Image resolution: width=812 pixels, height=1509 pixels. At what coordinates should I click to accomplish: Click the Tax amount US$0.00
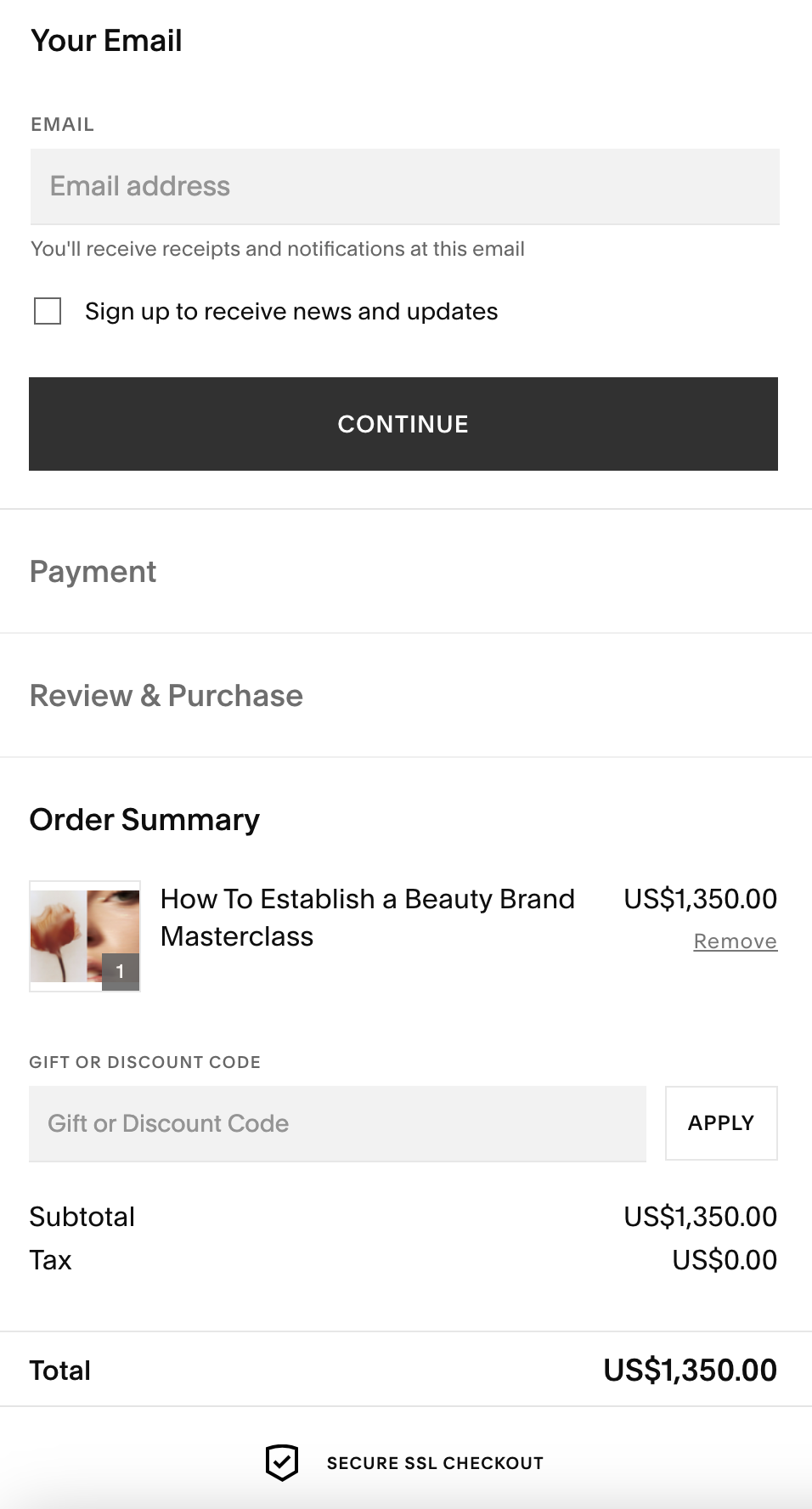coord(725,1260)
